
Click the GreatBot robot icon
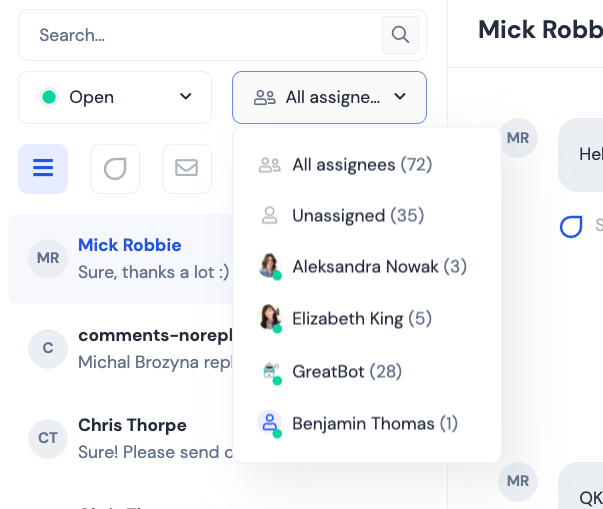pos(270,371)
